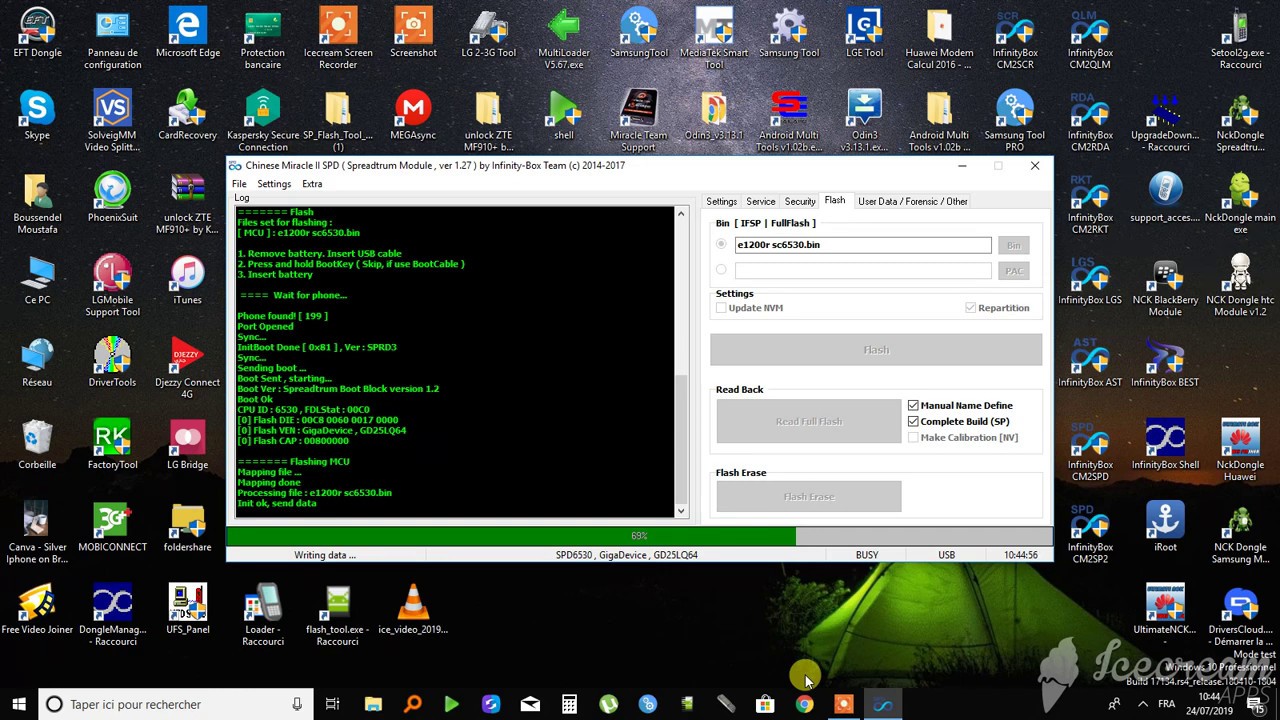Select MultiLoader V5.67.exe on the desktop
Image resolution: width=1280 pixels, height=720 pixels.
click(564, 39)
